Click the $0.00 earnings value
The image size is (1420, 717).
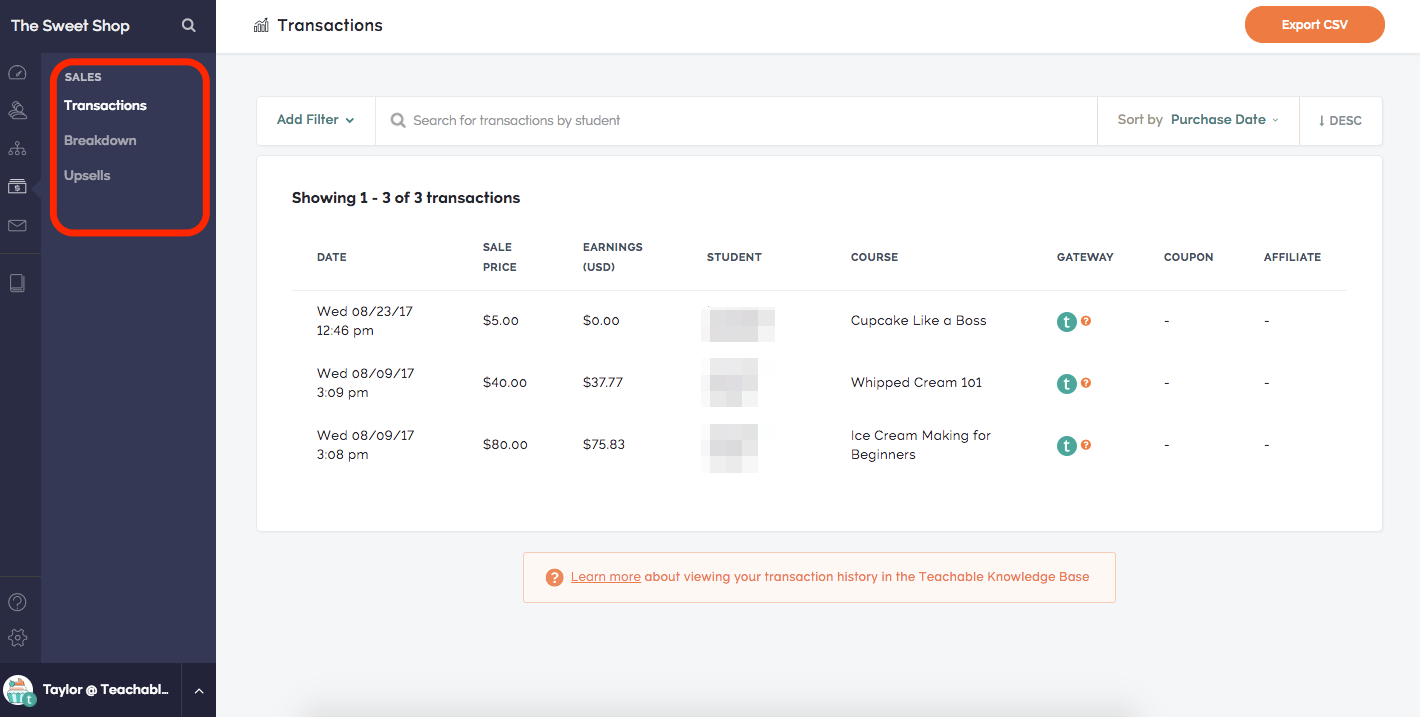(601, 321)
